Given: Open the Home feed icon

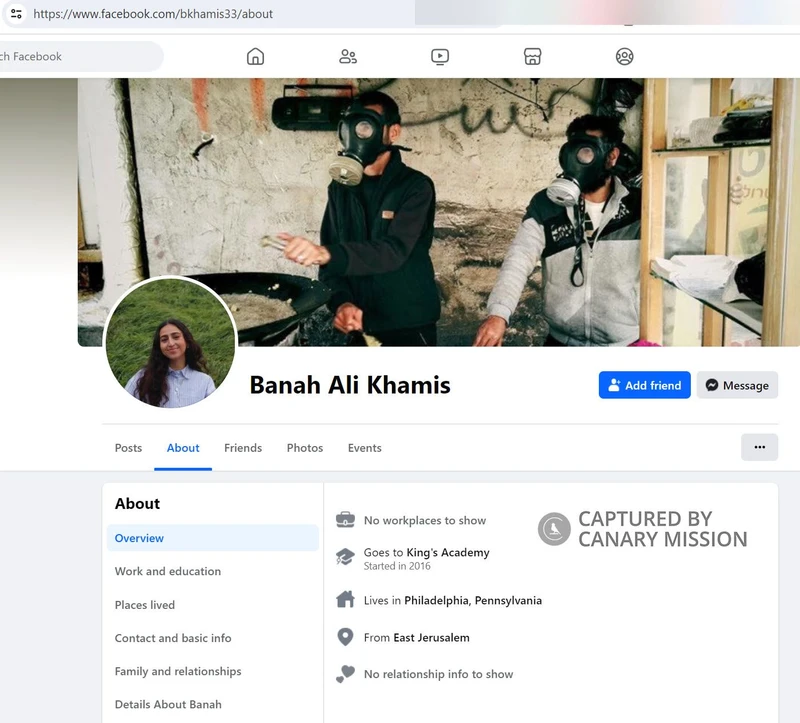Looking at the screenshot, I should (x=255, y=57).
